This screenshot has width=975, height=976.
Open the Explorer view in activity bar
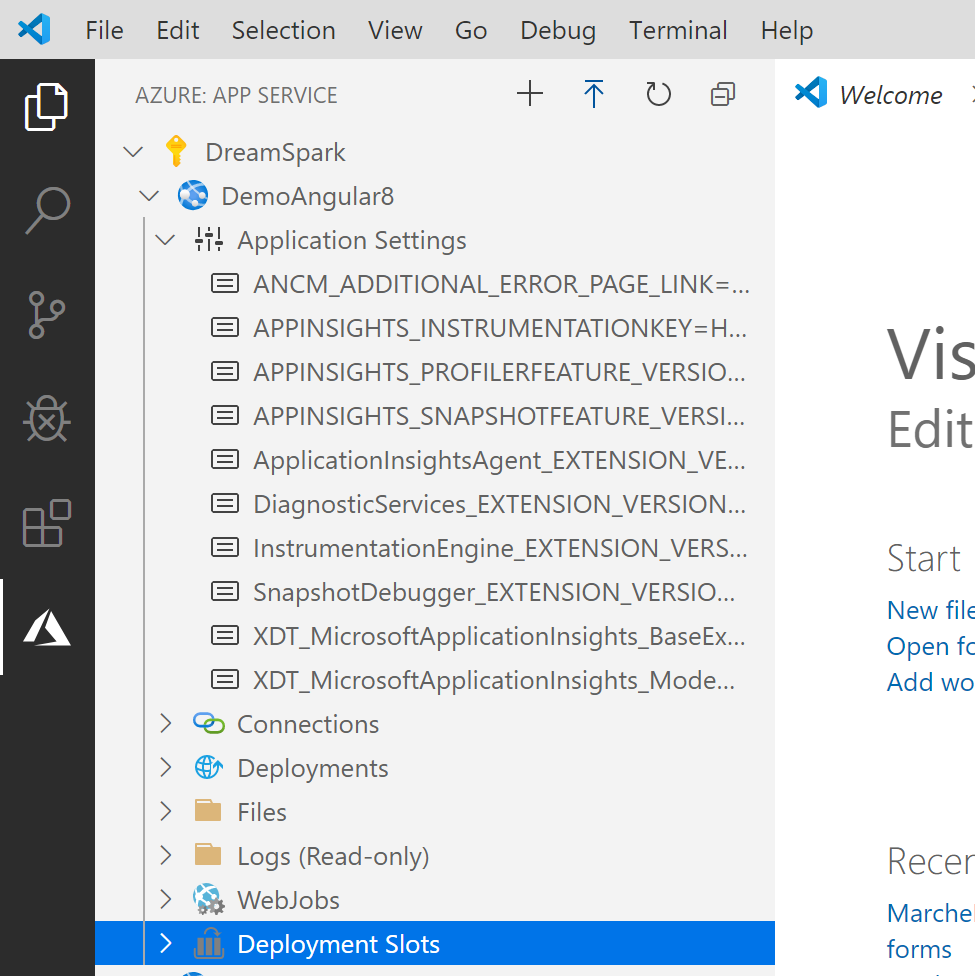(47, 106)
